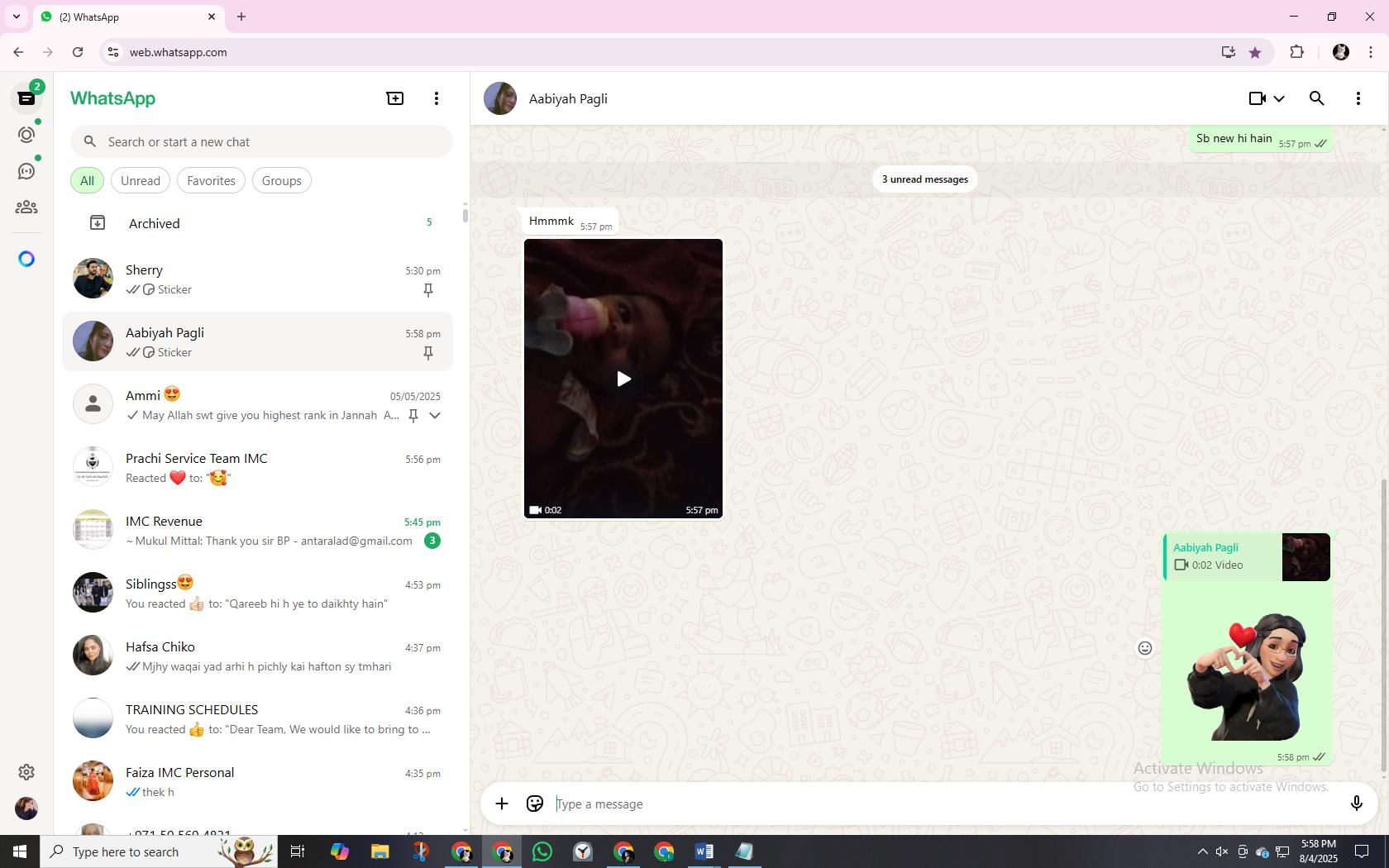Click the Sherry chat pin icon
The image size is (1389, 868).
428,290
